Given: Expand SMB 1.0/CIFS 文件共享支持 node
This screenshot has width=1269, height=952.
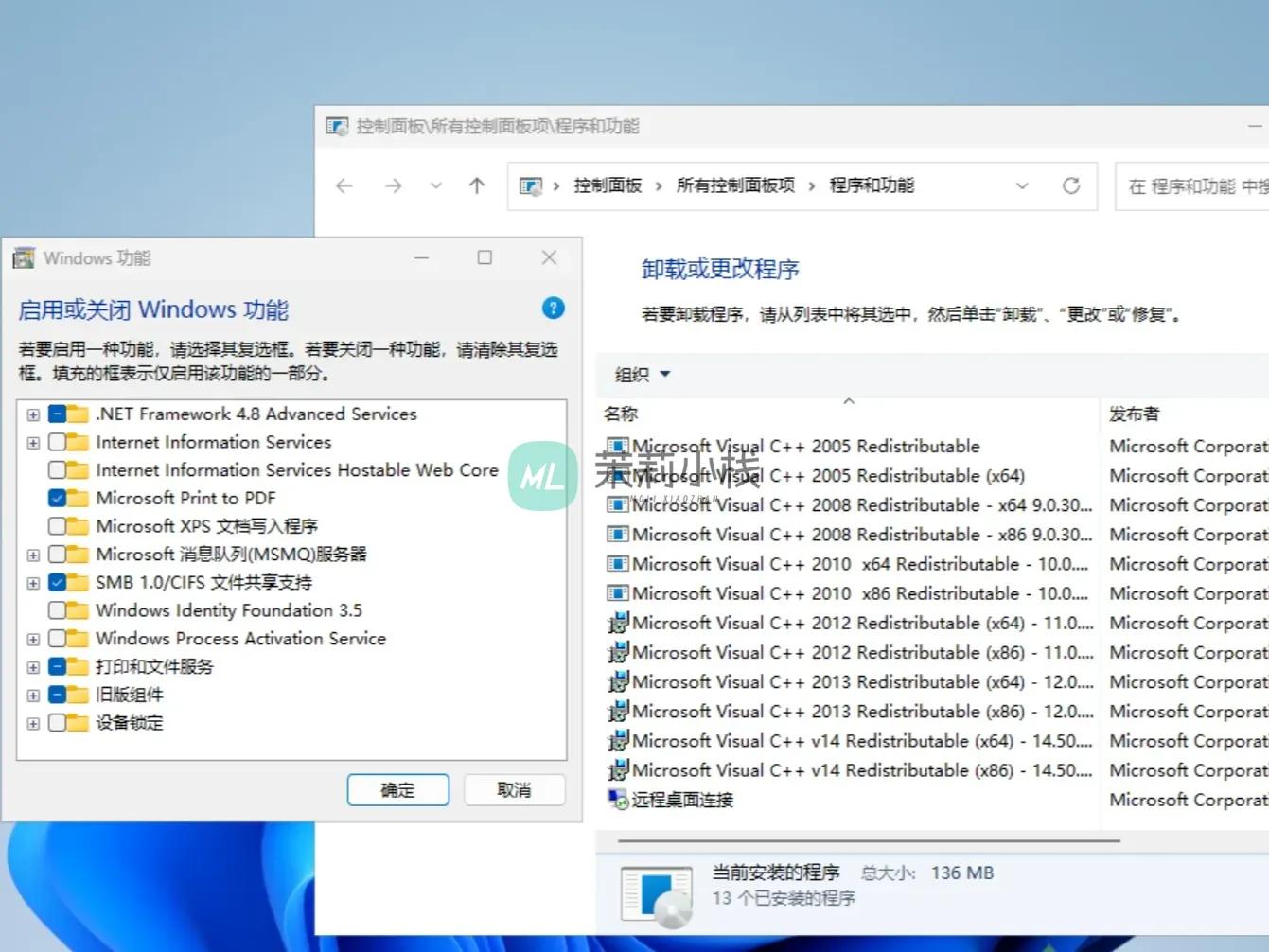Looking at the screenshot, I should pos(33,583).
